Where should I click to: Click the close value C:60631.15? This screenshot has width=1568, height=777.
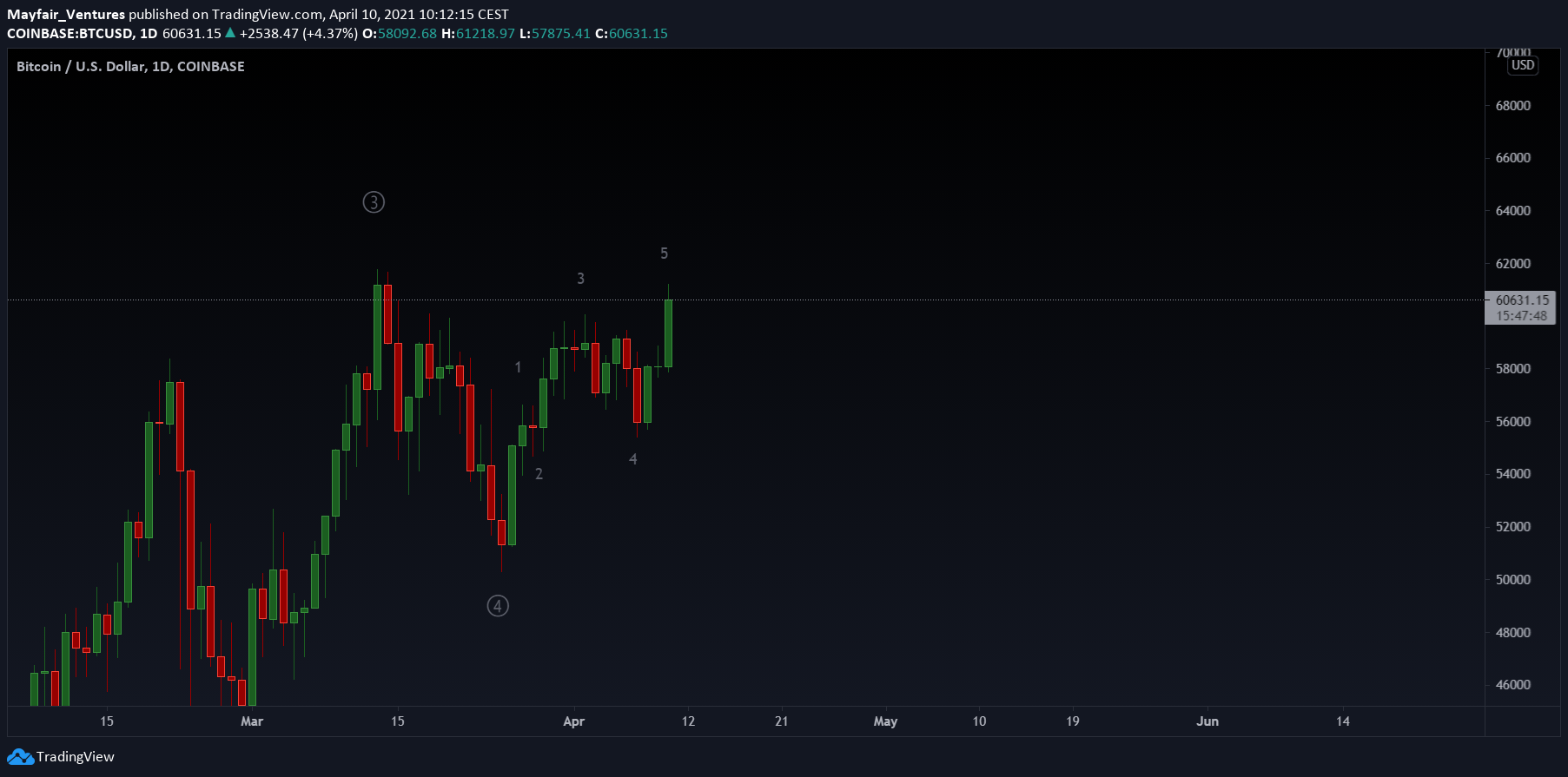point(632,34)
